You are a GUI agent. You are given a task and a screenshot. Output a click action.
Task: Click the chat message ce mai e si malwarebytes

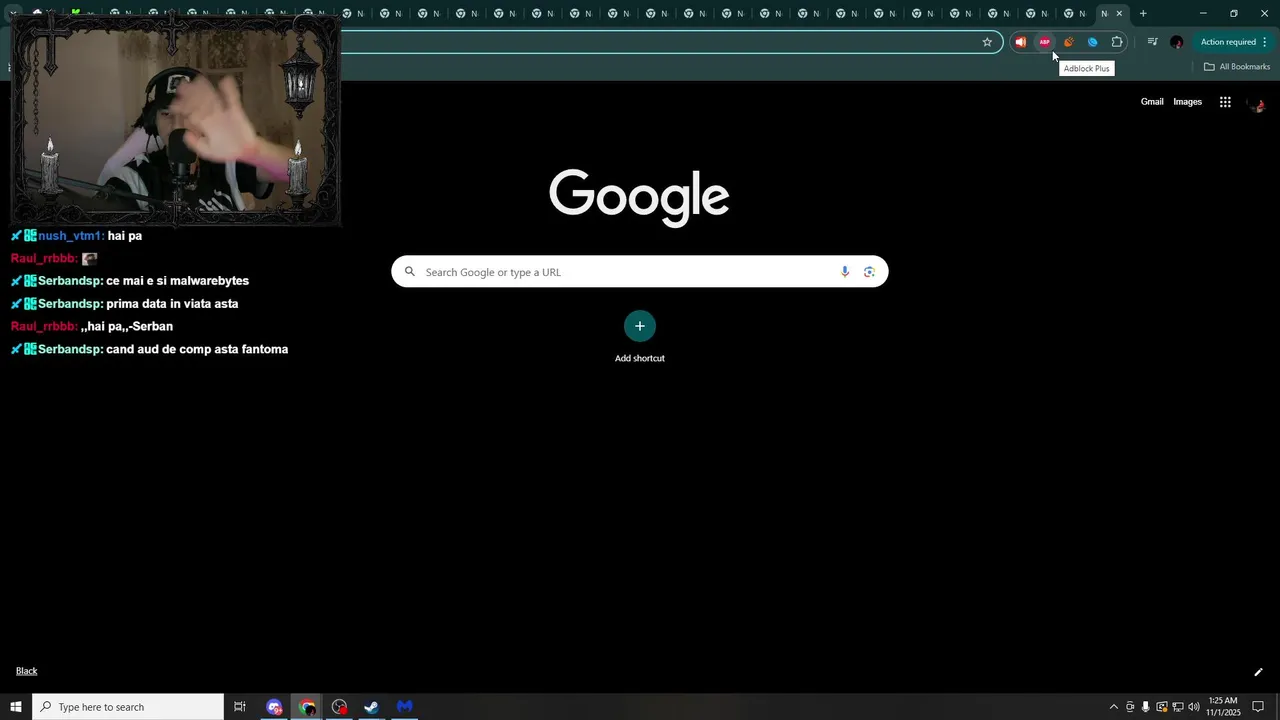(177, 281)
